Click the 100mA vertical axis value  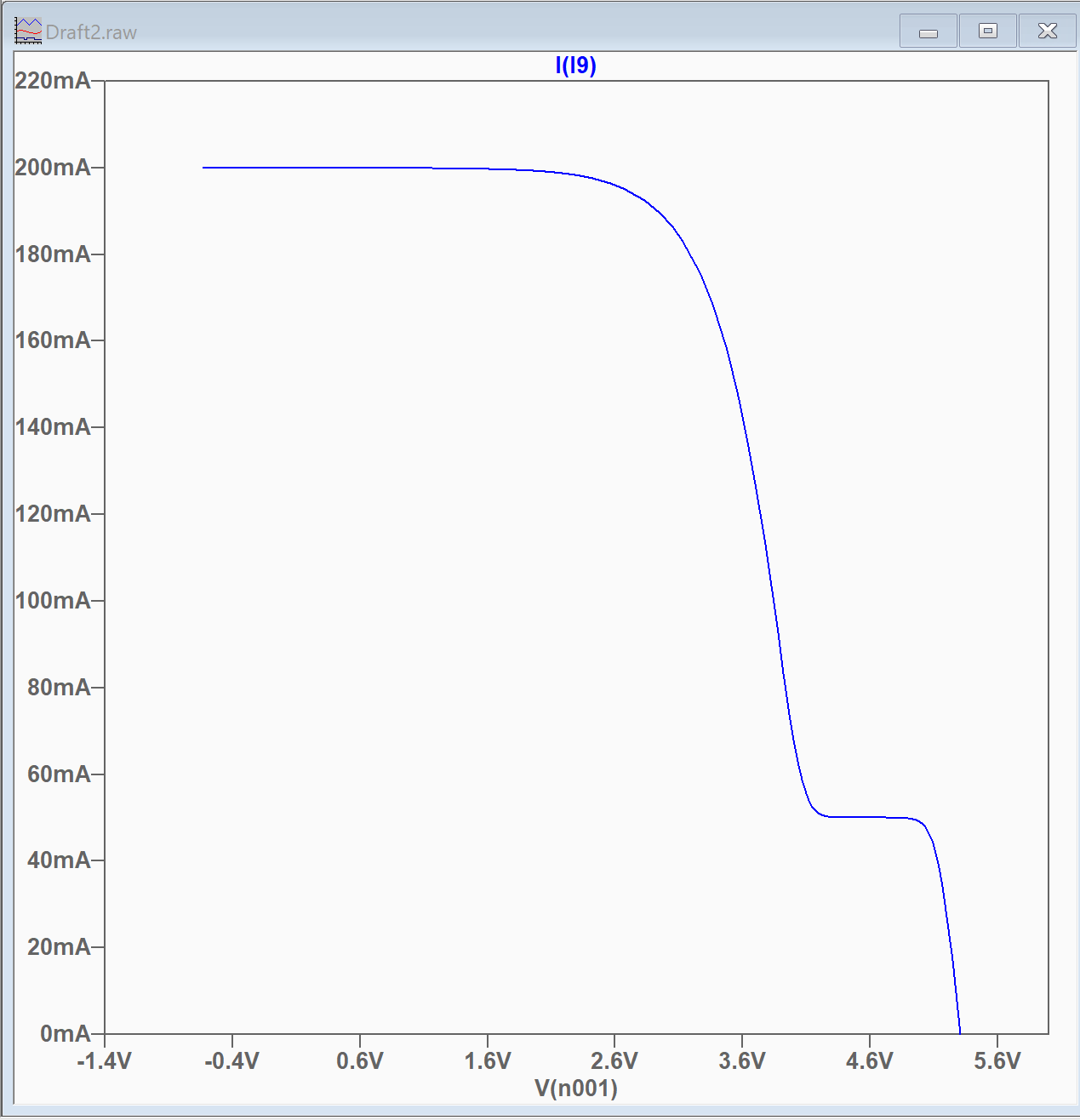53,601
